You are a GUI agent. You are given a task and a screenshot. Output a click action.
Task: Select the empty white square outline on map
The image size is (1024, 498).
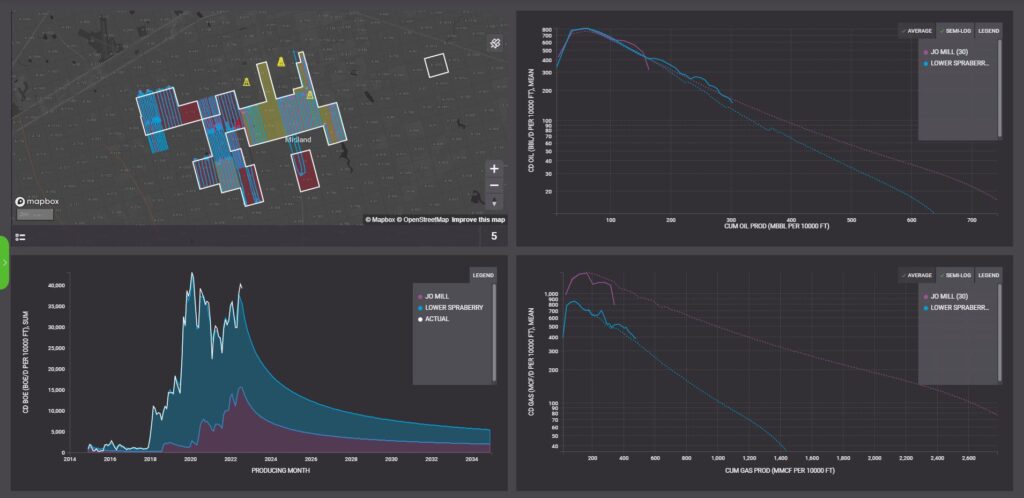437,65
